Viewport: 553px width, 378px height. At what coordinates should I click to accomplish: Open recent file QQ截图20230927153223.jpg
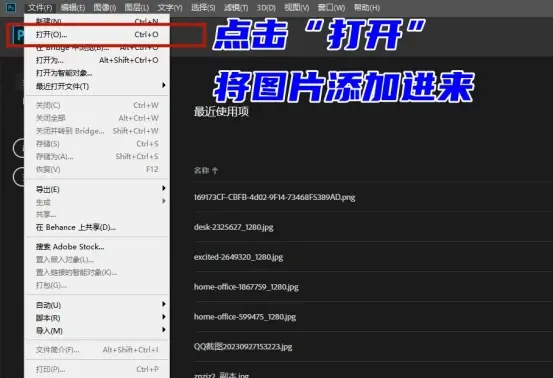click(x=243, y=347)
